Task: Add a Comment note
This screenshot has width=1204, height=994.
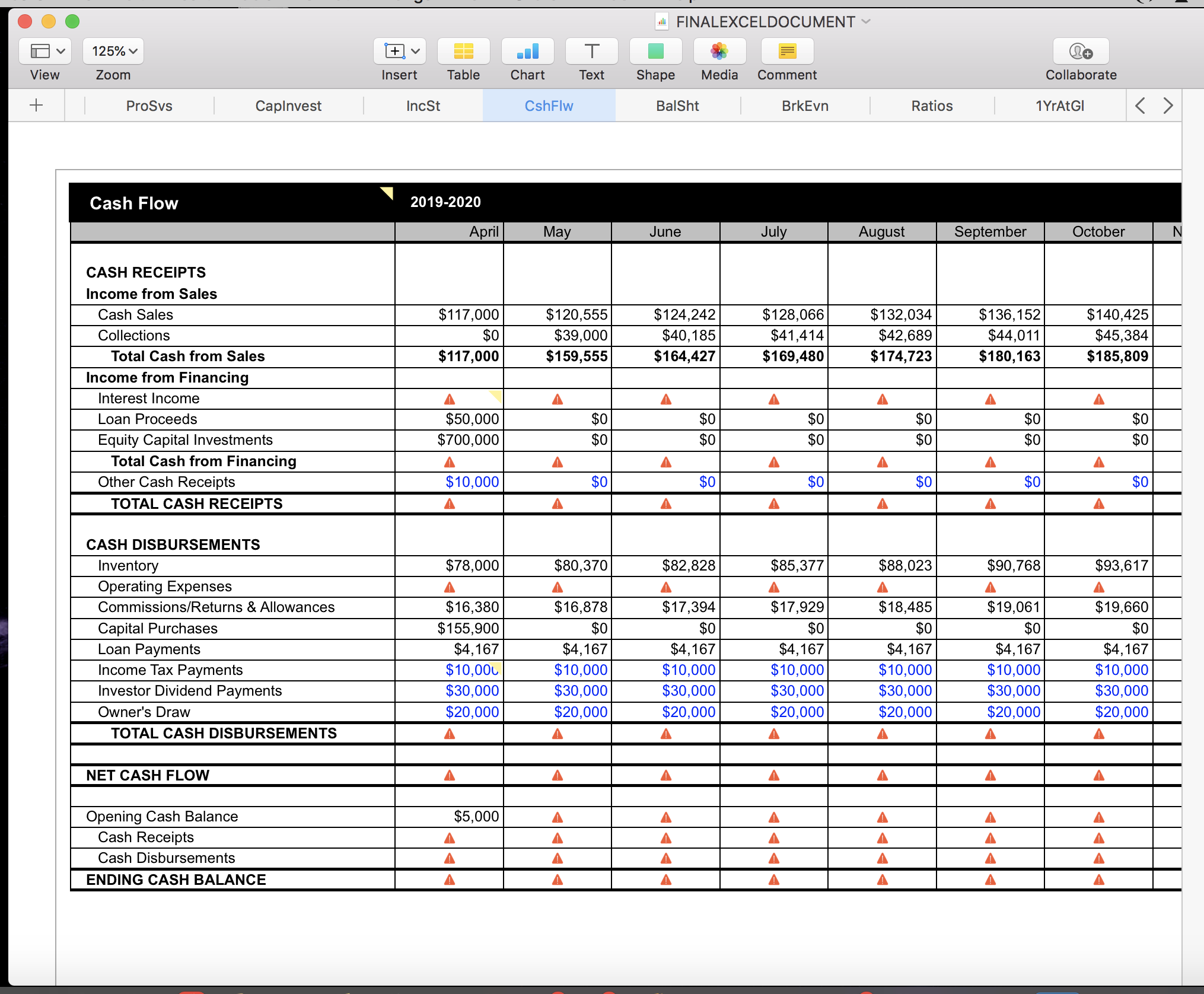Action: tap(787, 51)
